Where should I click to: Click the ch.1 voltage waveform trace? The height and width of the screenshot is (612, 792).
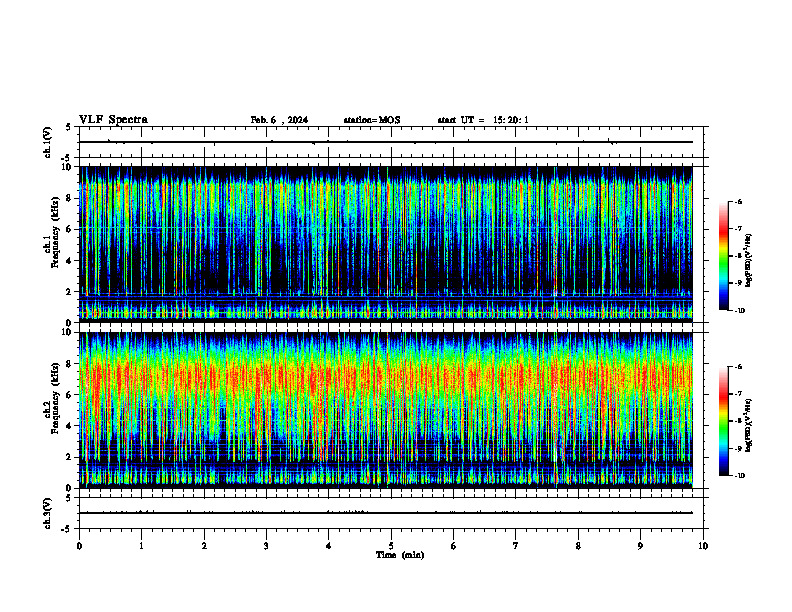click(x=386, y=142)
